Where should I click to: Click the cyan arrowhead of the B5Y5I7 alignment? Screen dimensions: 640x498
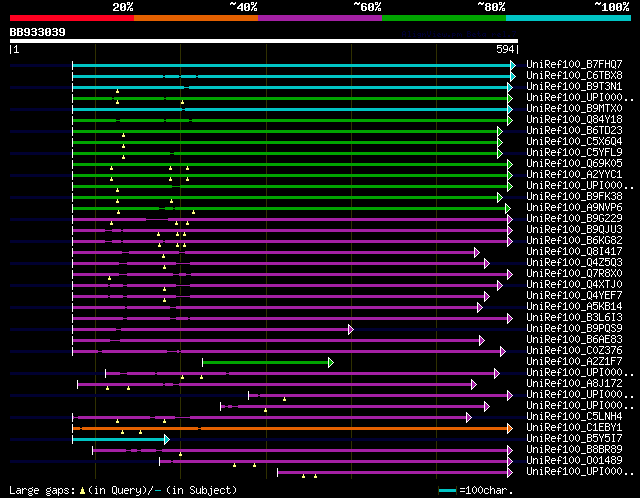click(166, 439)
